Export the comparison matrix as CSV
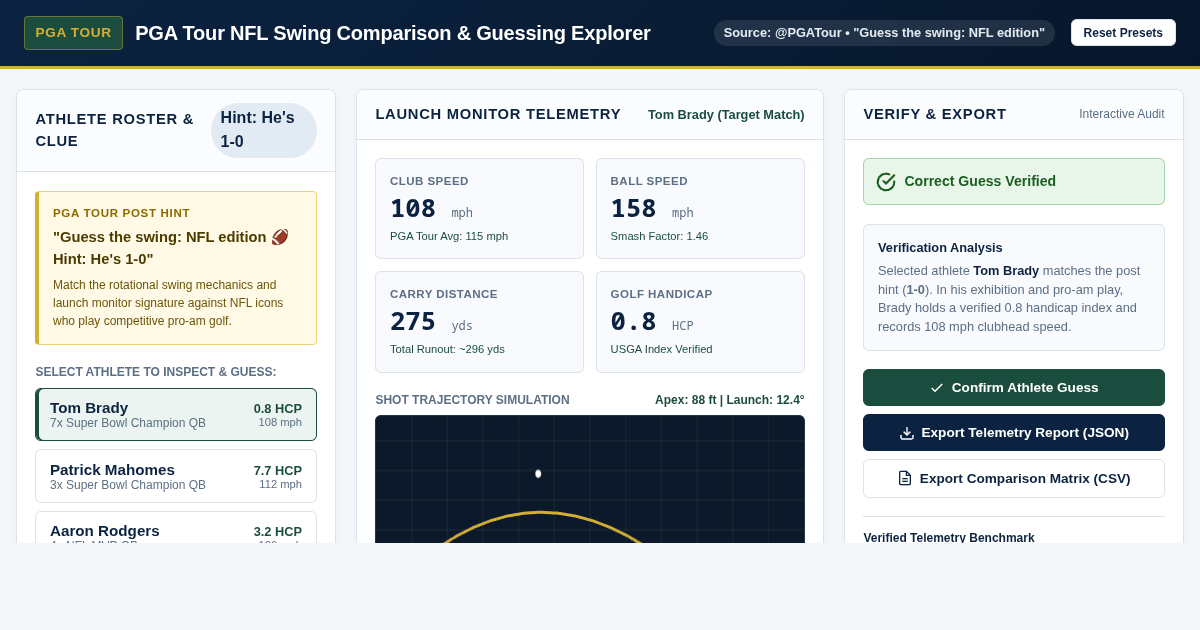This screenshot has width=1200, height=630. click(x=1014, y=478)
